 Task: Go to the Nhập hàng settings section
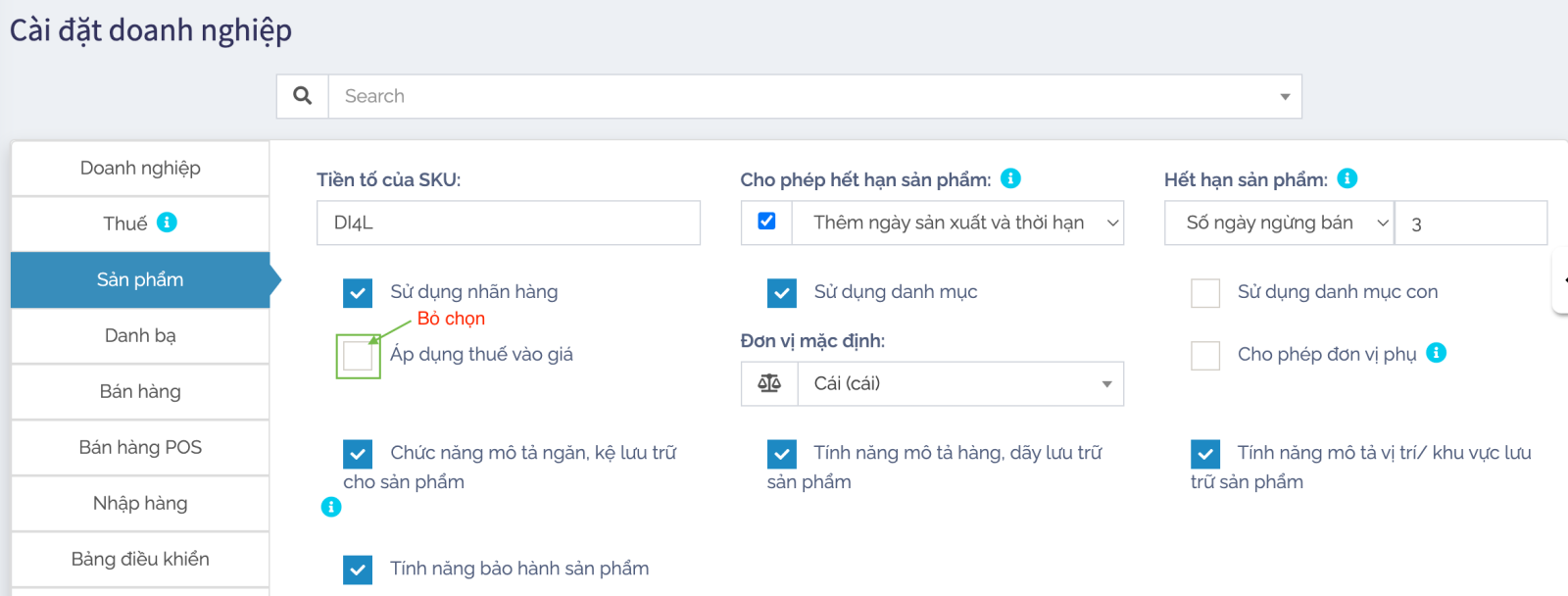(x=140, y=504)
